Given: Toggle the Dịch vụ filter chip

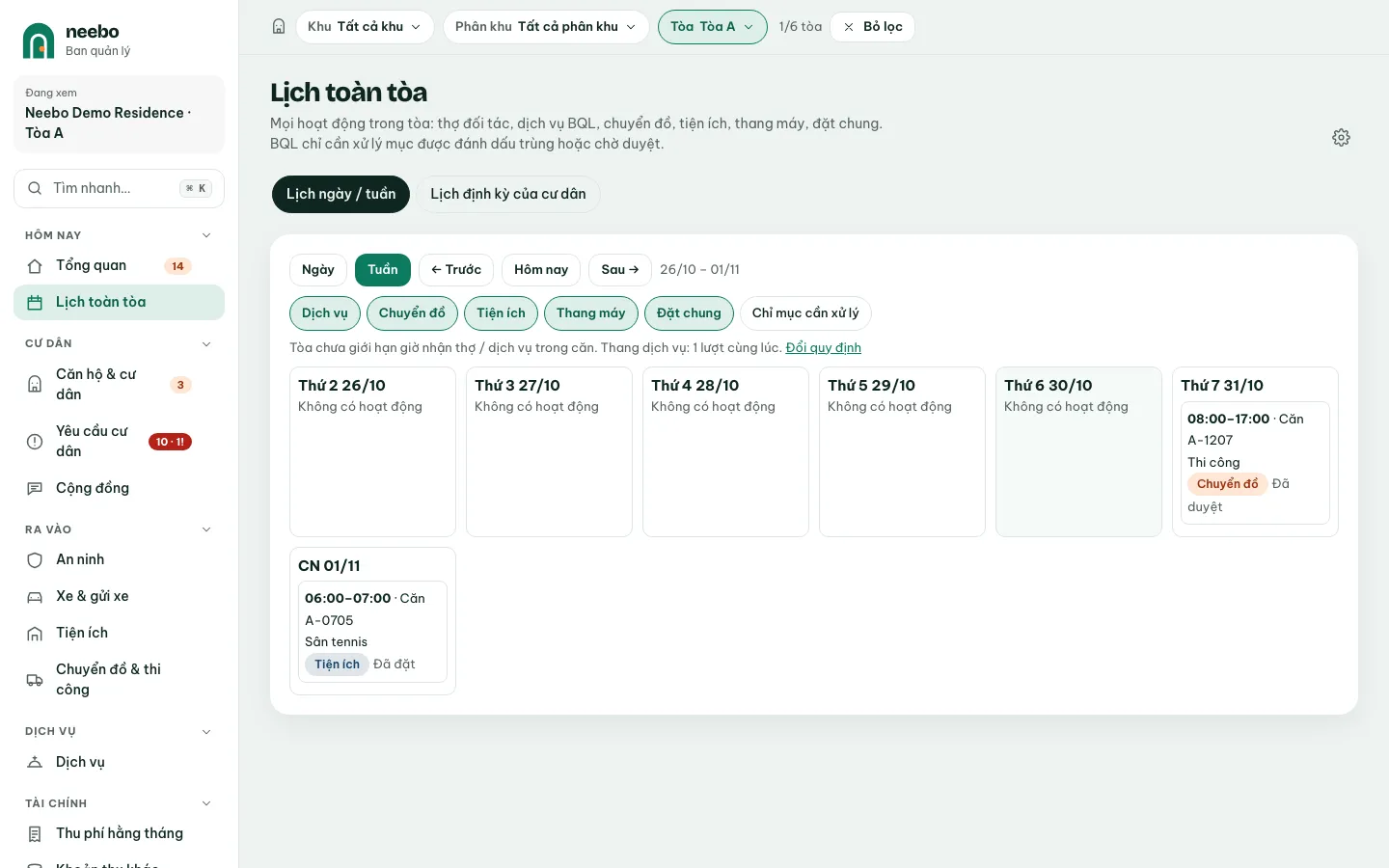Looking at the screenshot, I should click(325, 313).
